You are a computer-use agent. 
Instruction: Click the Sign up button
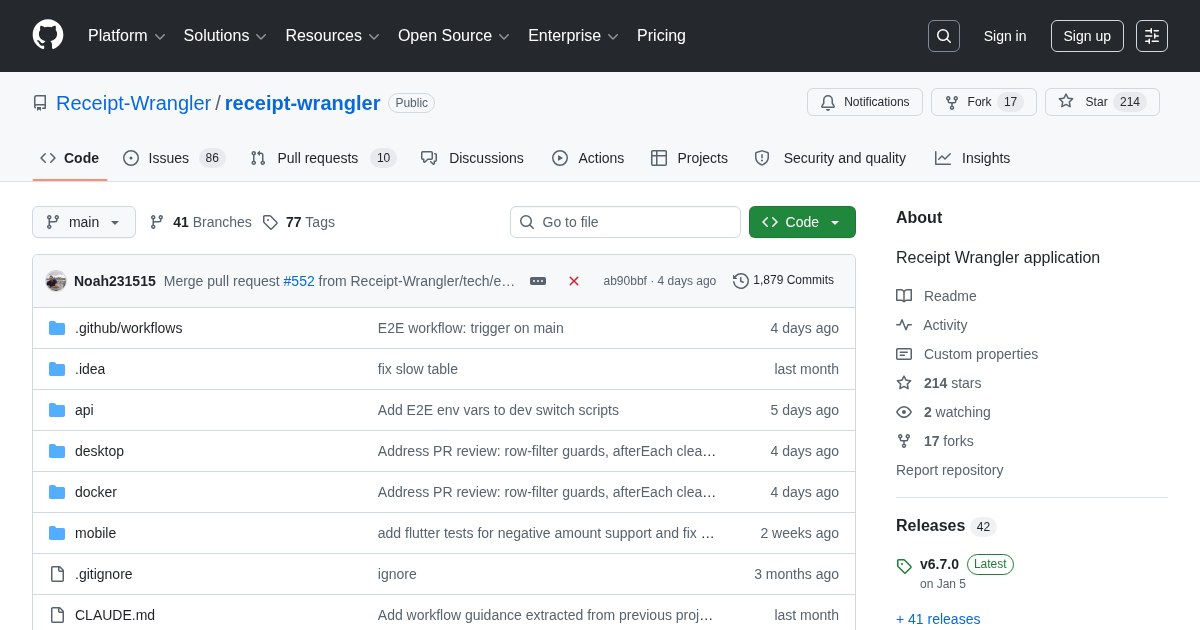[1087, 36]
